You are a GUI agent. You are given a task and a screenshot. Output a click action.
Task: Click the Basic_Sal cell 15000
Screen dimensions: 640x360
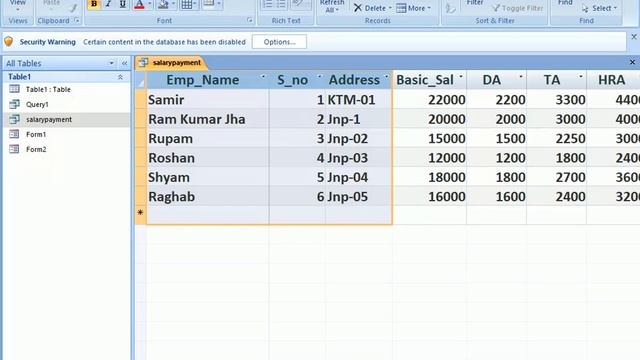(x=430, y=138)
